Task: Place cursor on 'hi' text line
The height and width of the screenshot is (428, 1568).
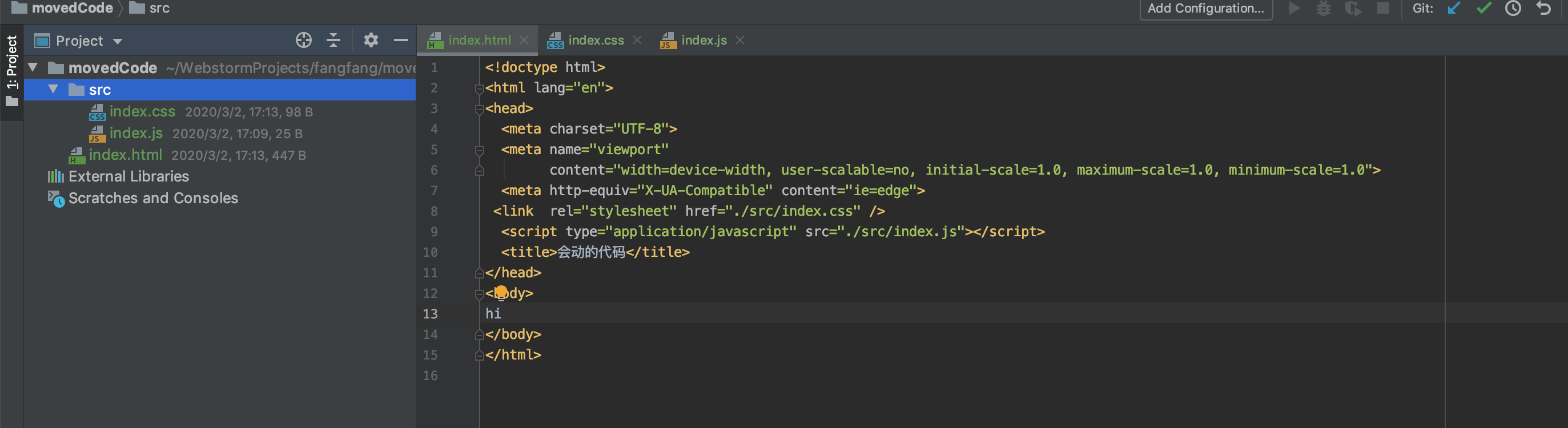Action: tap(493, 314)
